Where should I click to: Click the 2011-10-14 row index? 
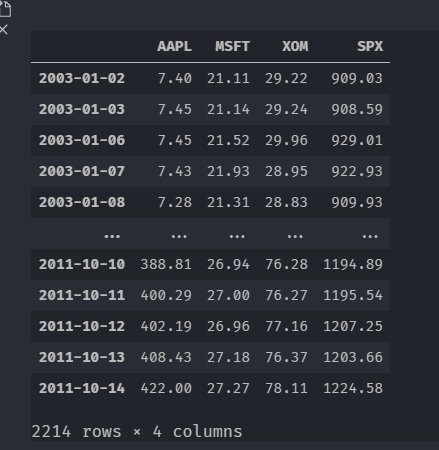82,389
